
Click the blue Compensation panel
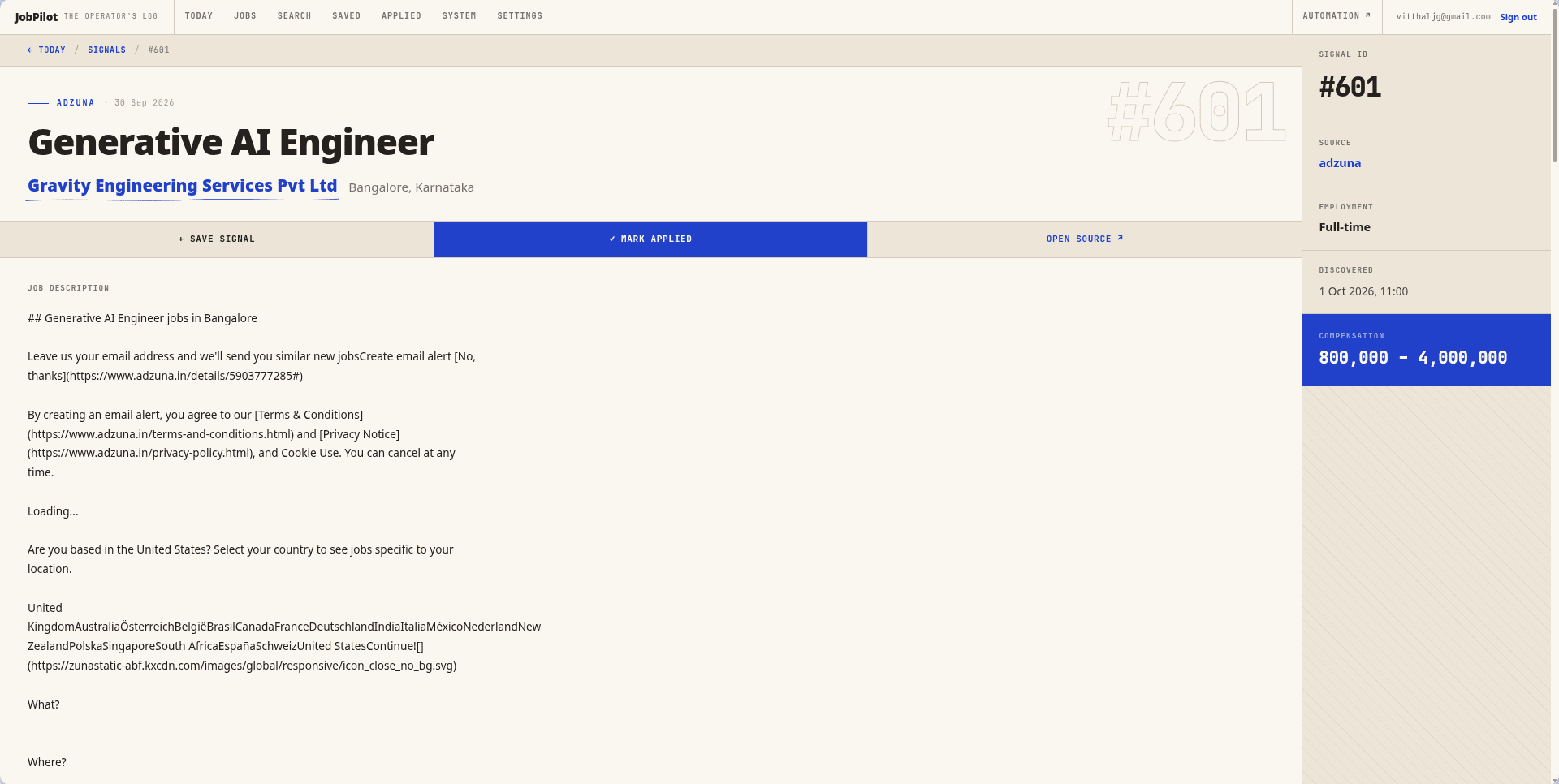[1427, 350]
